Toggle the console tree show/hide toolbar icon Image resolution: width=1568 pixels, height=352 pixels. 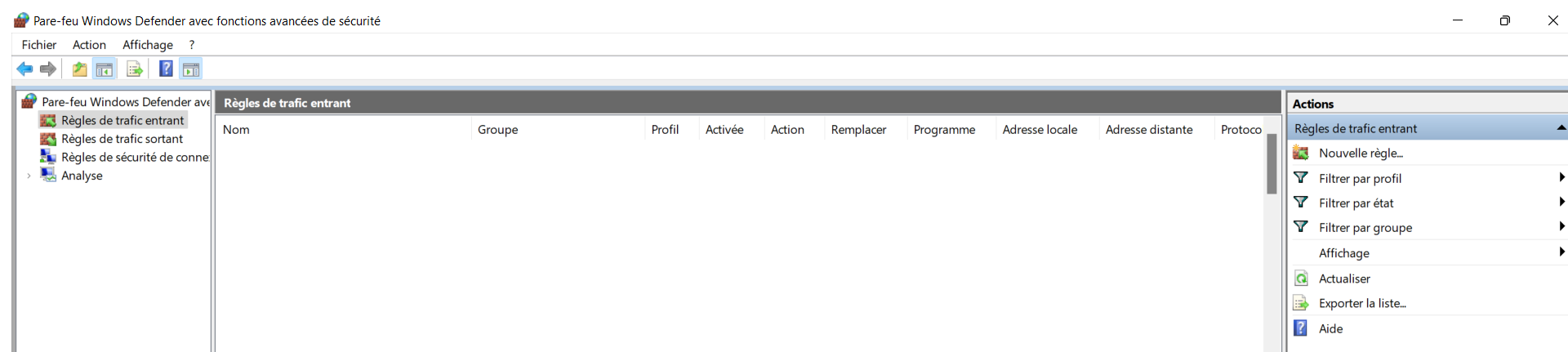[105, 69]
